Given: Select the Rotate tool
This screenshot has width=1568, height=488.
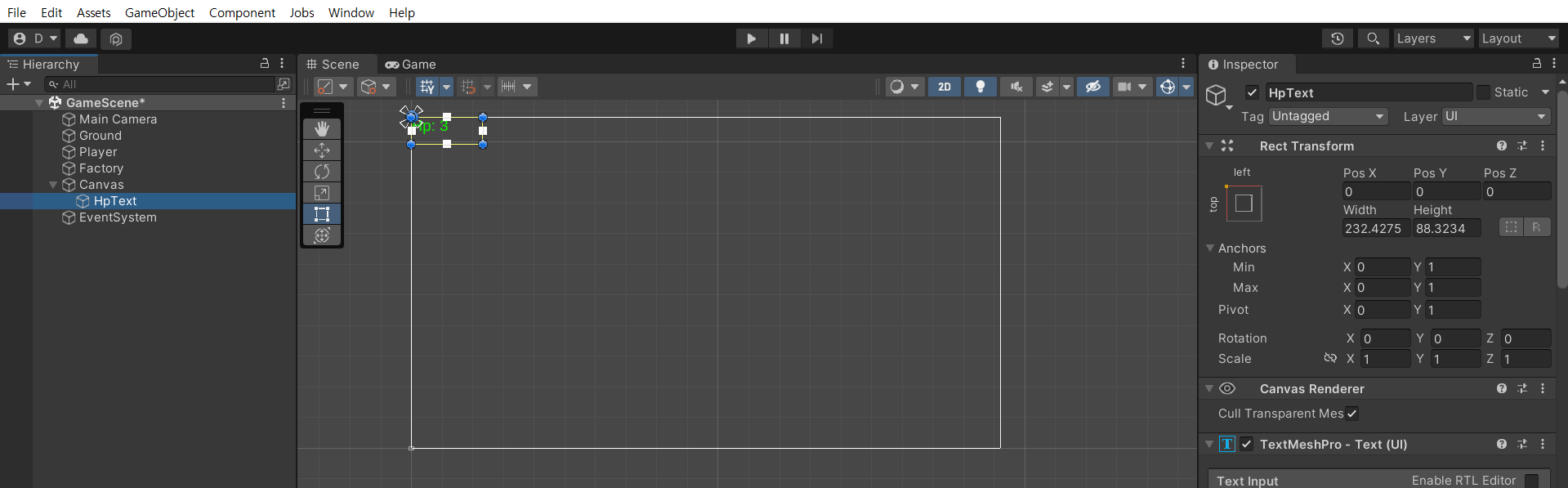Looking at the screenshot, I should click(x=322, y=171).
